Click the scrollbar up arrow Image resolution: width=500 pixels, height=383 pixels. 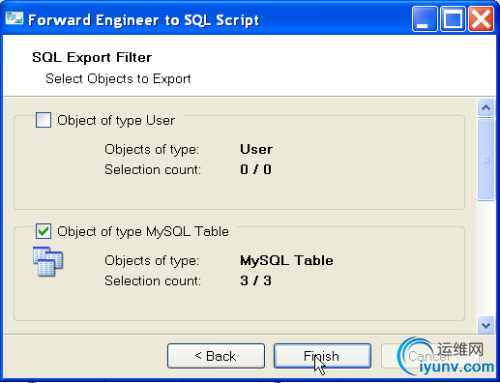[x=486, y=108]
